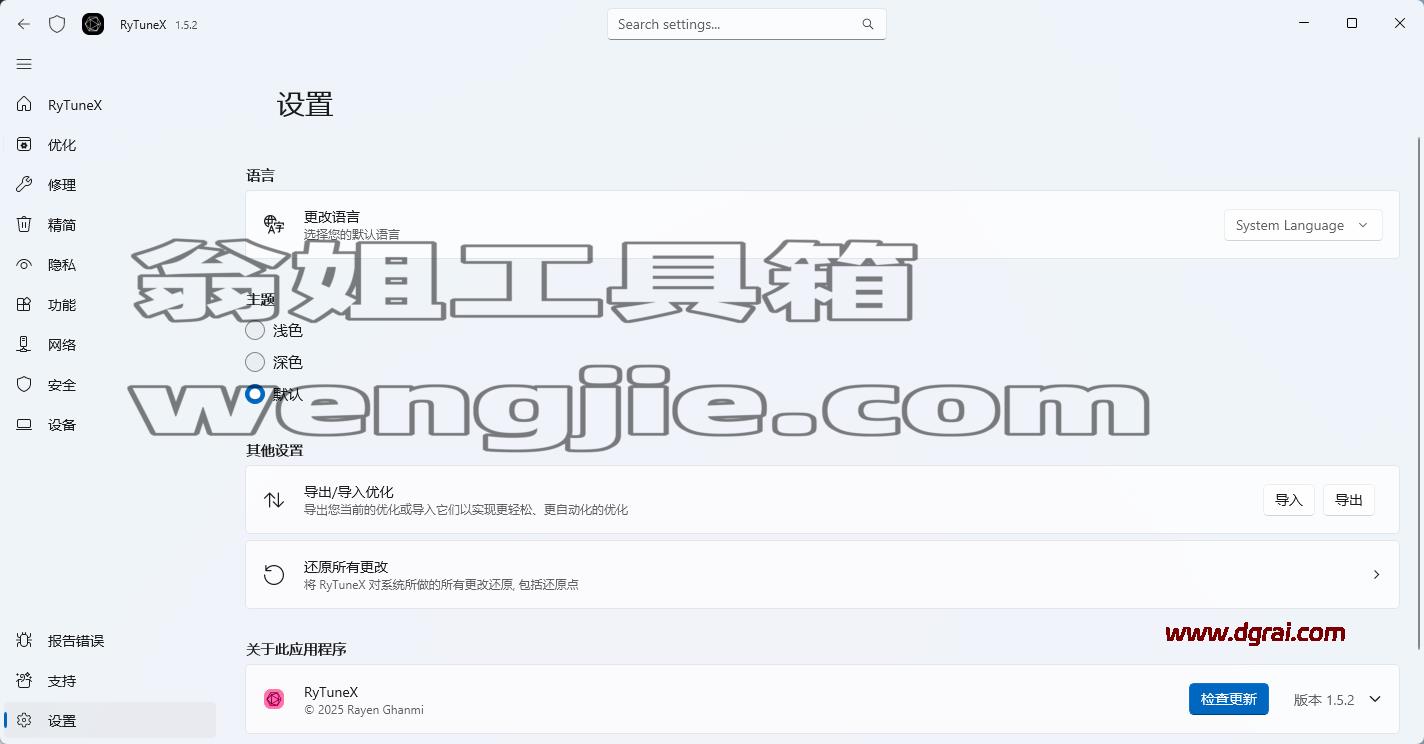Click the RyTuneX logo in title bar
1424x744 pixels.
[x=93, y=24]
